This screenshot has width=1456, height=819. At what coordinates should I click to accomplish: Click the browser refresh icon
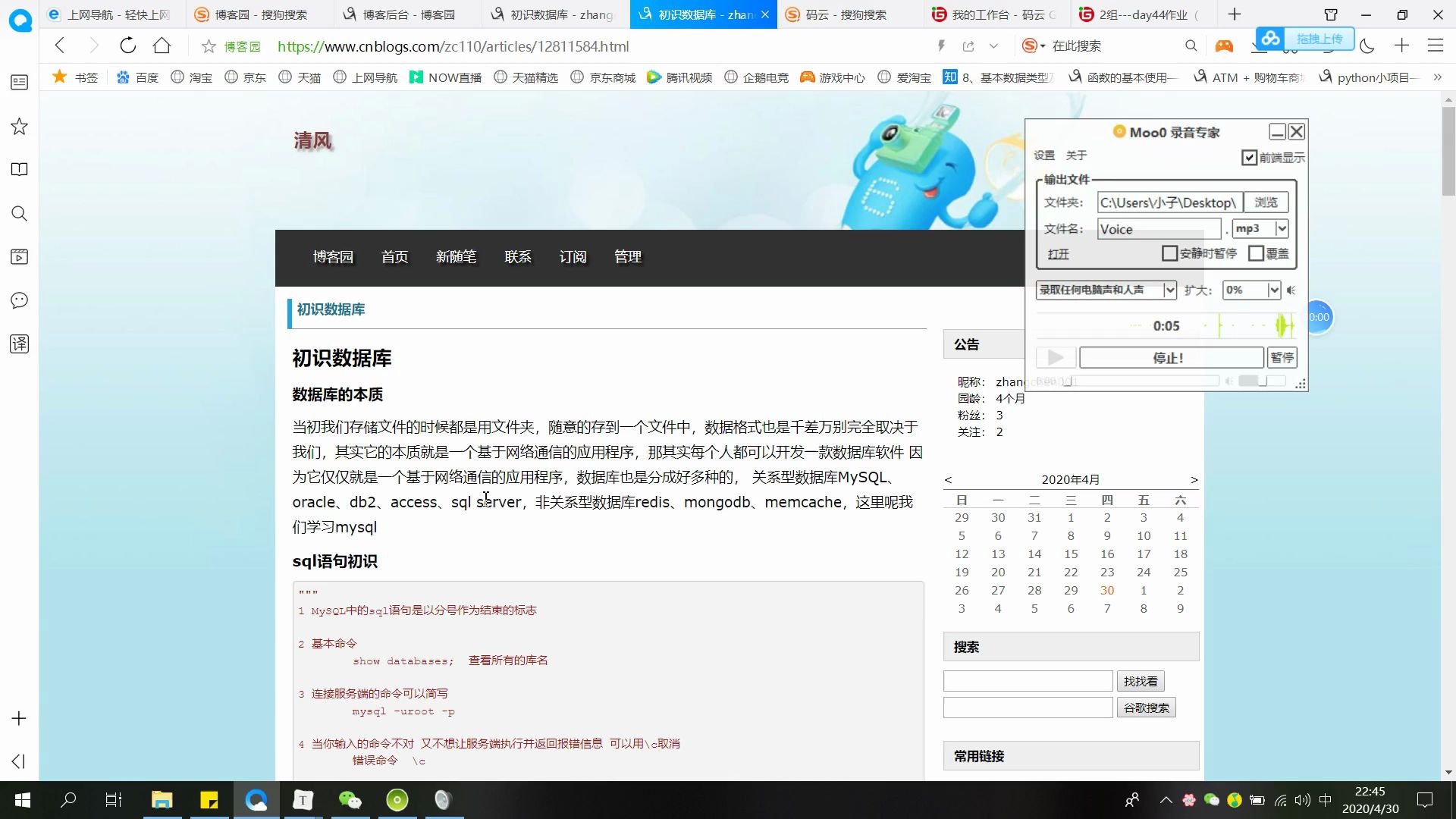(x=127, y=45)
